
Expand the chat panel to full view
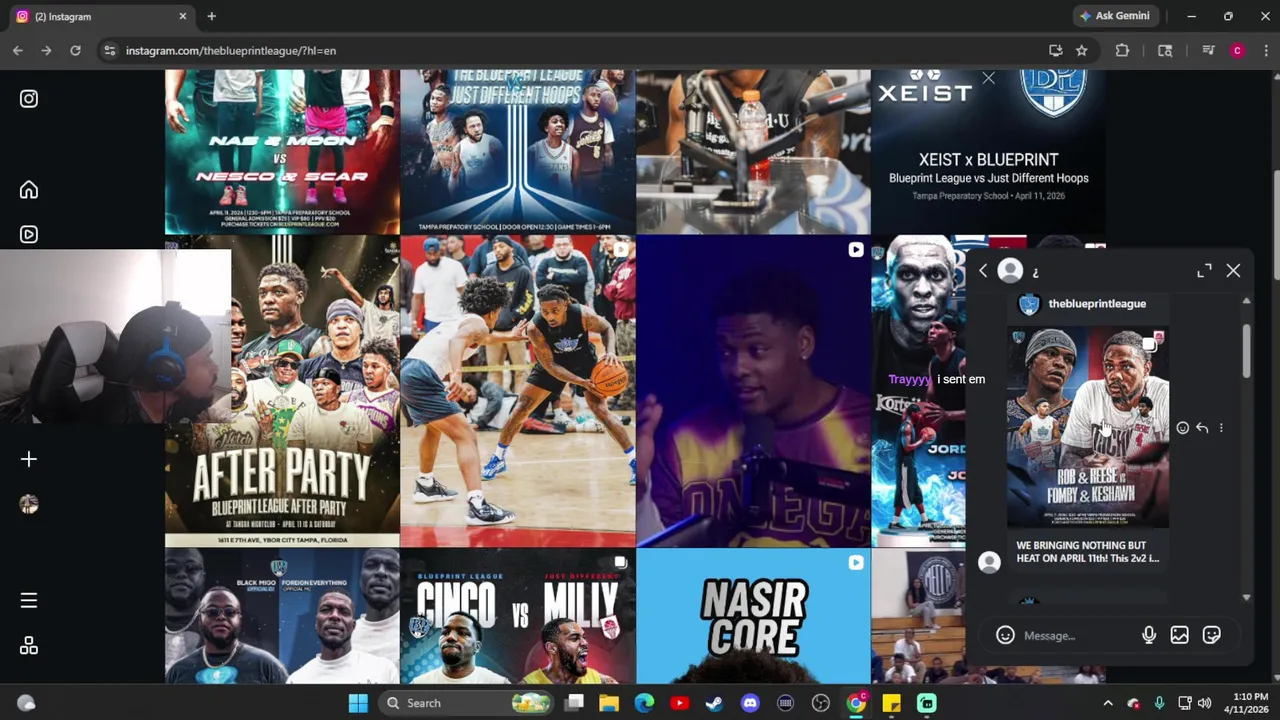pos(1204,271)
